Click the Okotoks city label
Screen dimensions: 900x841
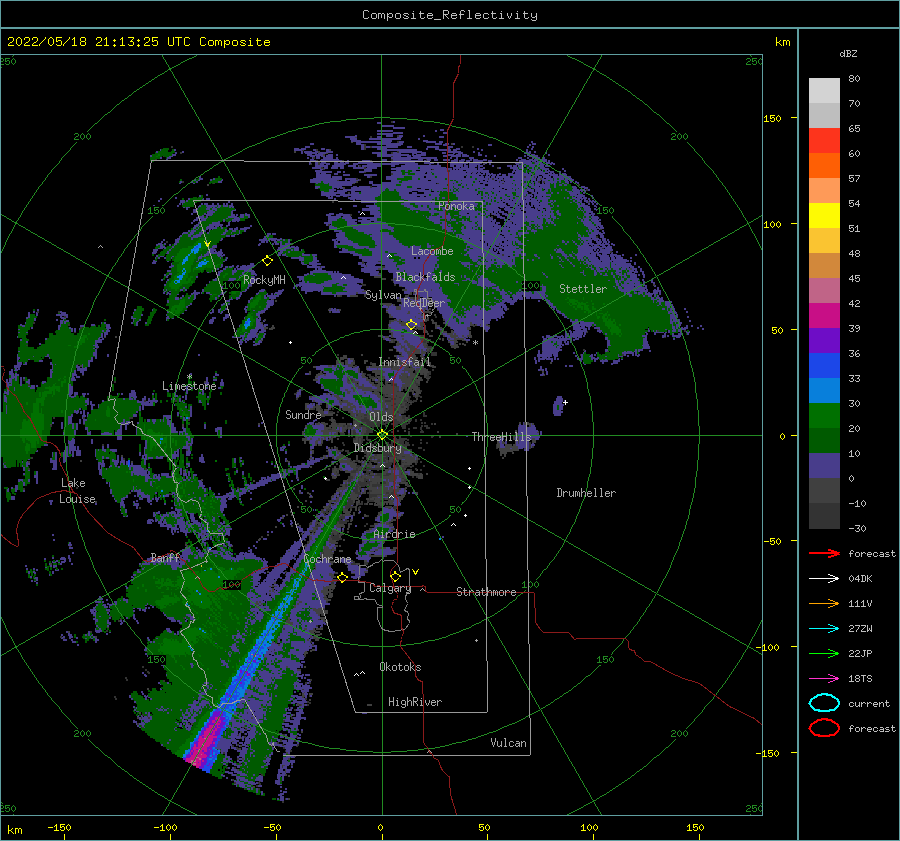(401, 667)
